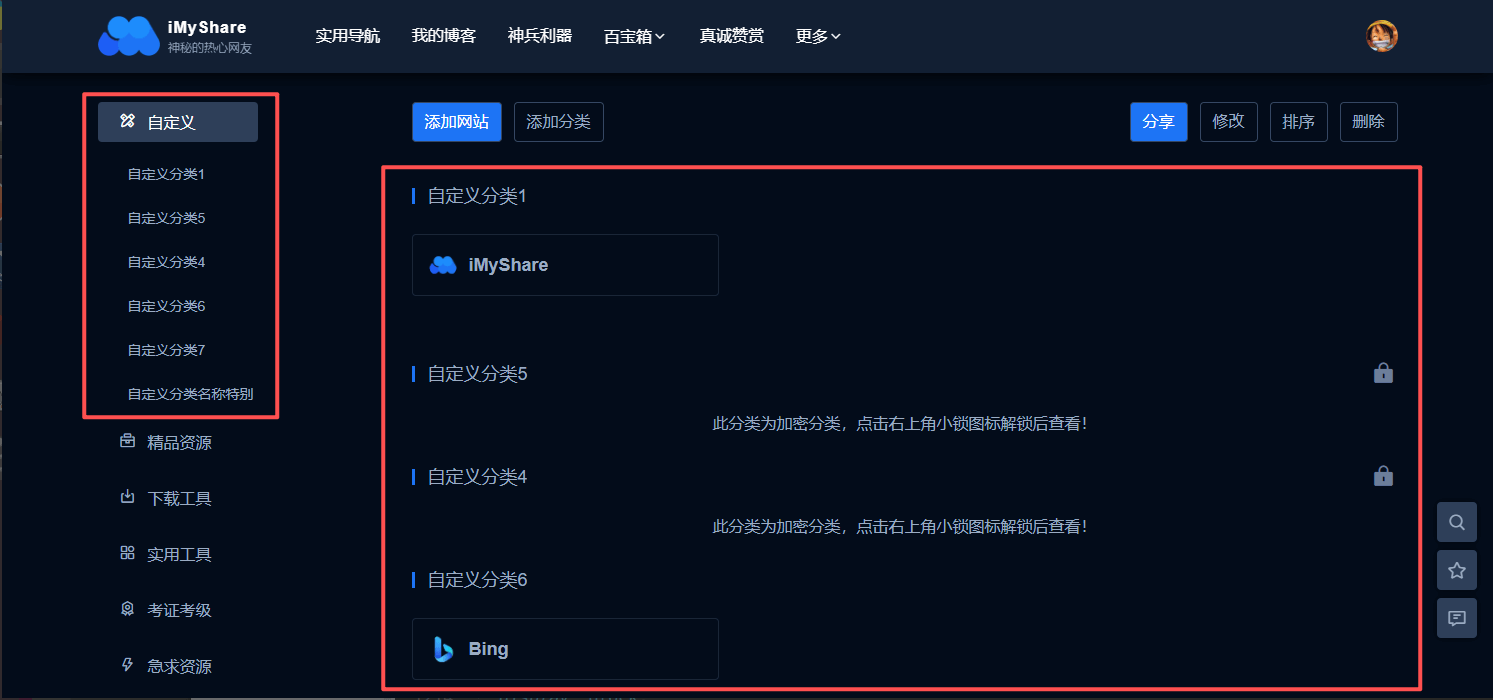
Task: Unlock the 自定义分类5 encrypted category
Action: 1383,372
